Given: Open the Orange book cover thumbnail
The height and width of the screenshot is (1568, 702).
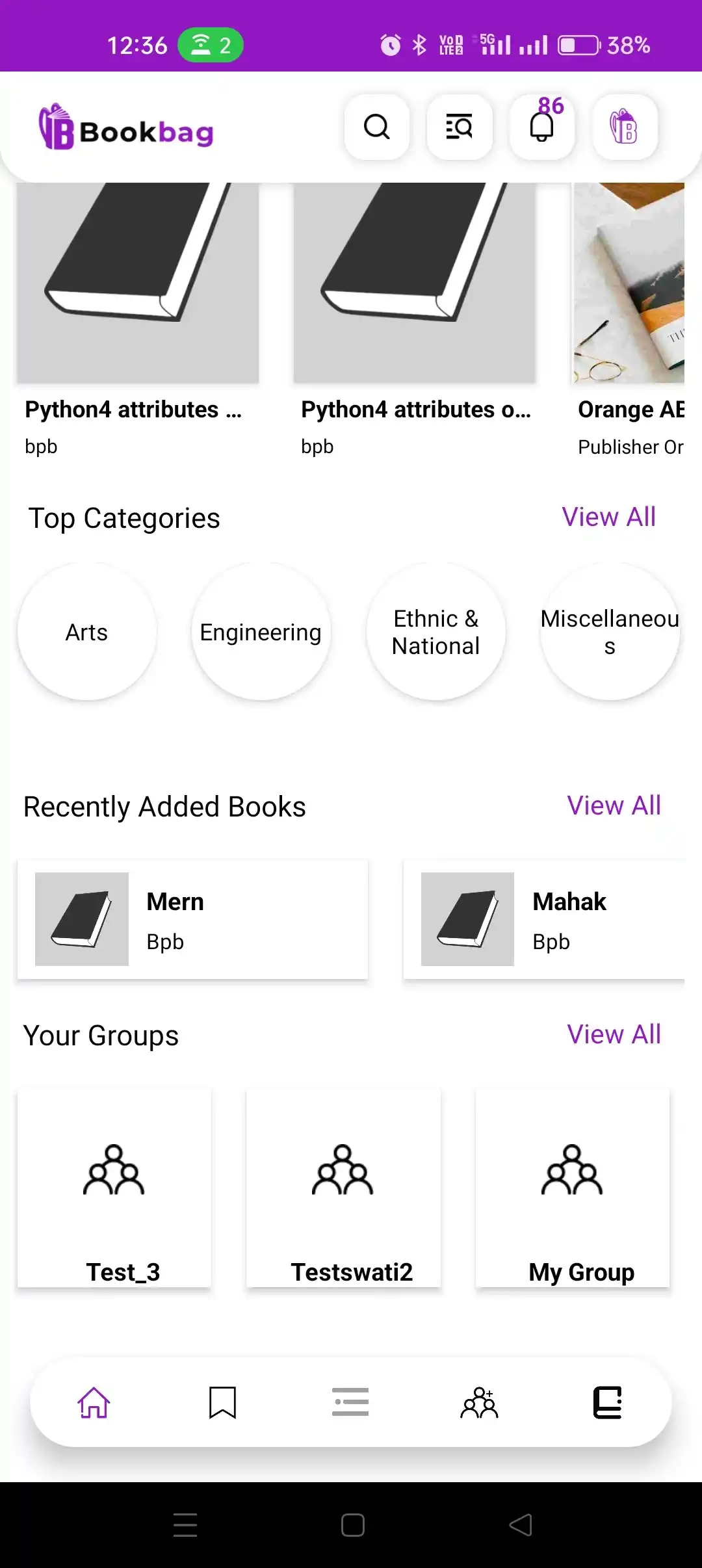Looking at the screenshot, I should [x=629, y=283].
